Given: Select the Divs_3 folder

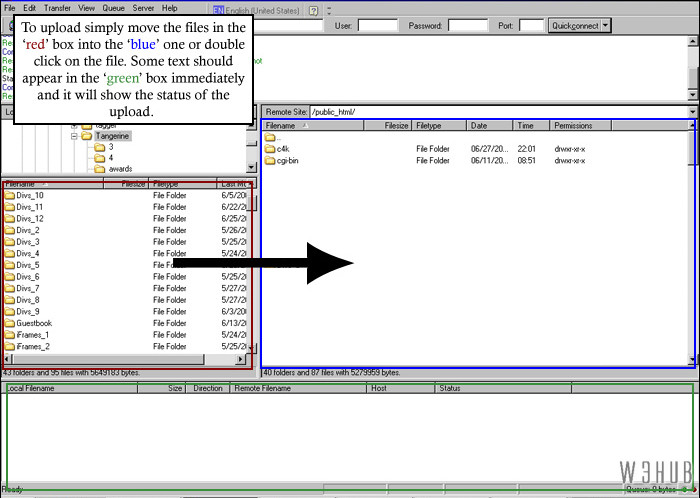Looking at the screenshot, I should tap(28, 242).
